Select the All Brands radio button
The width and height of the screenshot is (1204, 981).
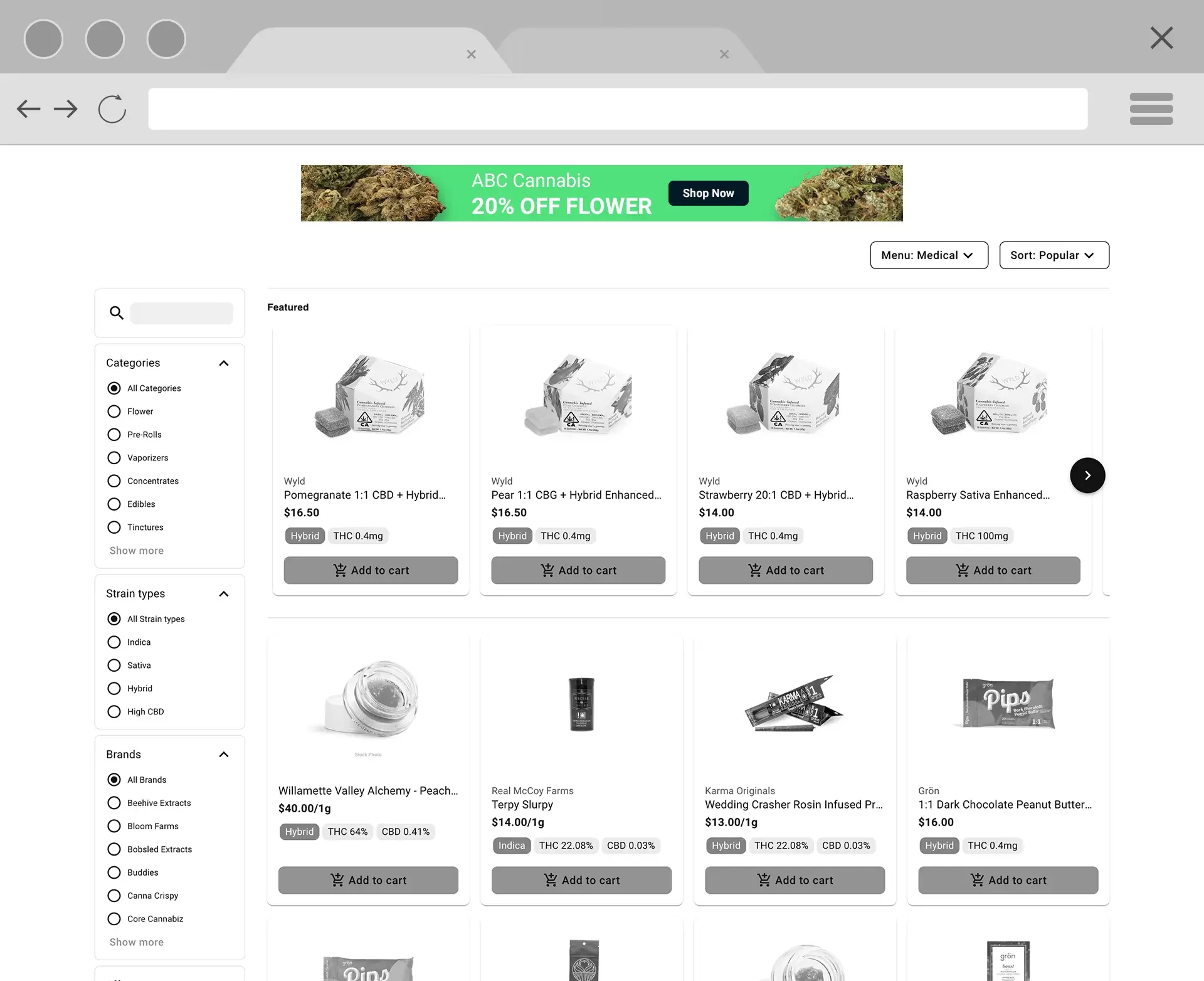click(114, 780)
